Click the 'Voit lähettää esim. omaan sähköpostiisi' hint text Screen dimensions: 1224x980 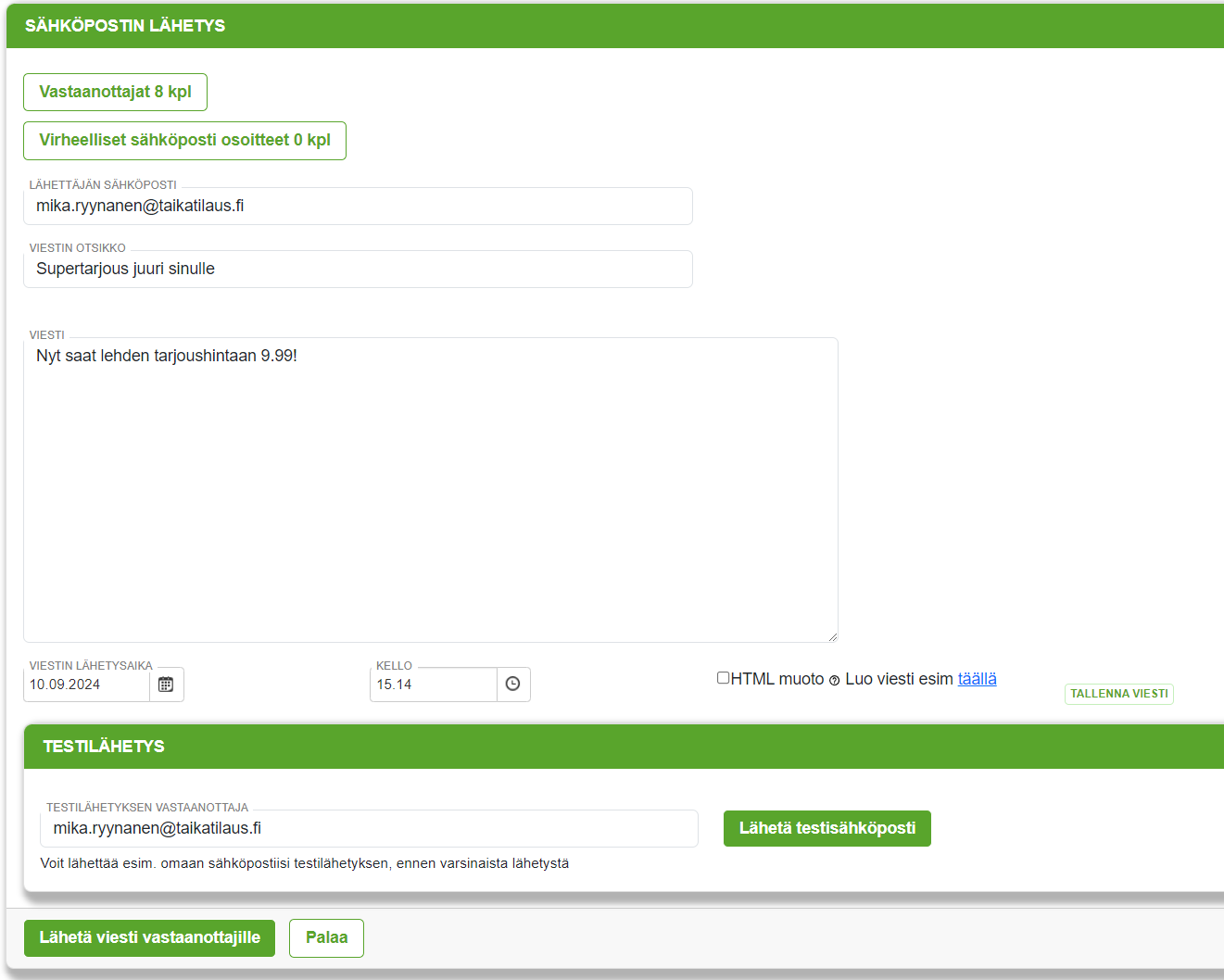[x=305, y=863]
